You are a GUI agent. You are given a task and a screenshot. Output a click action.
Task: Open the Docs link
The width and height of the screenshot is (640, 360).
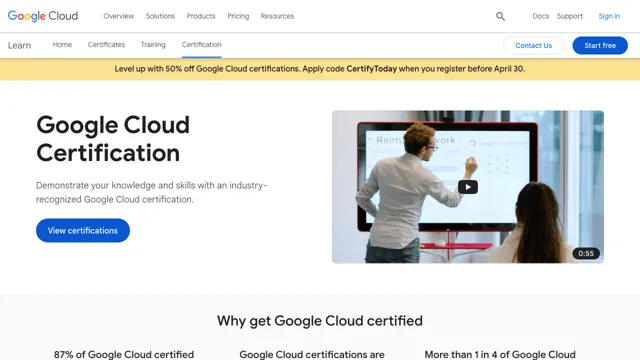click(540, 16)
